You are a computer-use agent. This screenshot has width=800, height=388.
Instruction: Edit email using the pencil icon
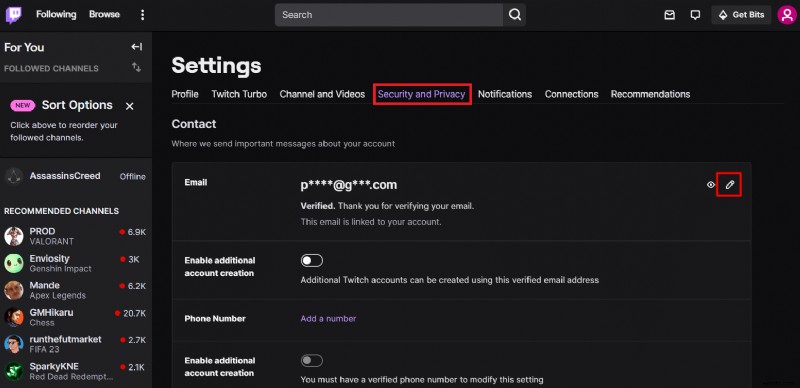coord(730,185)
